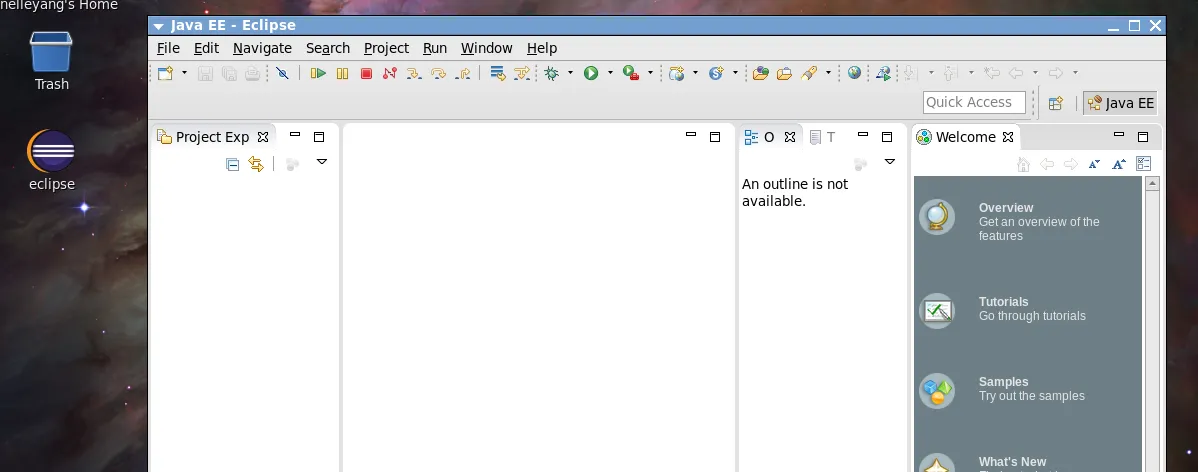Open the Navigate menu

tap(262, 48)
